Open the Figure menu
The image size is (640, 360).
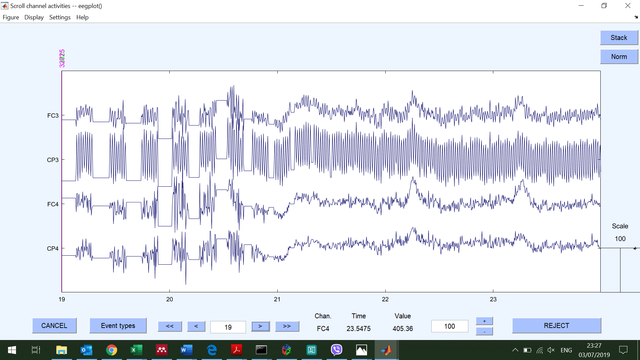[x=11, y=18]
